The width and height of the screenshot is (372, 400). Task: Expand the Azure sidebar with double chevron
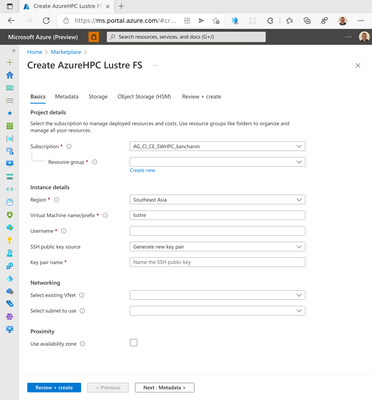pos(14,51)
